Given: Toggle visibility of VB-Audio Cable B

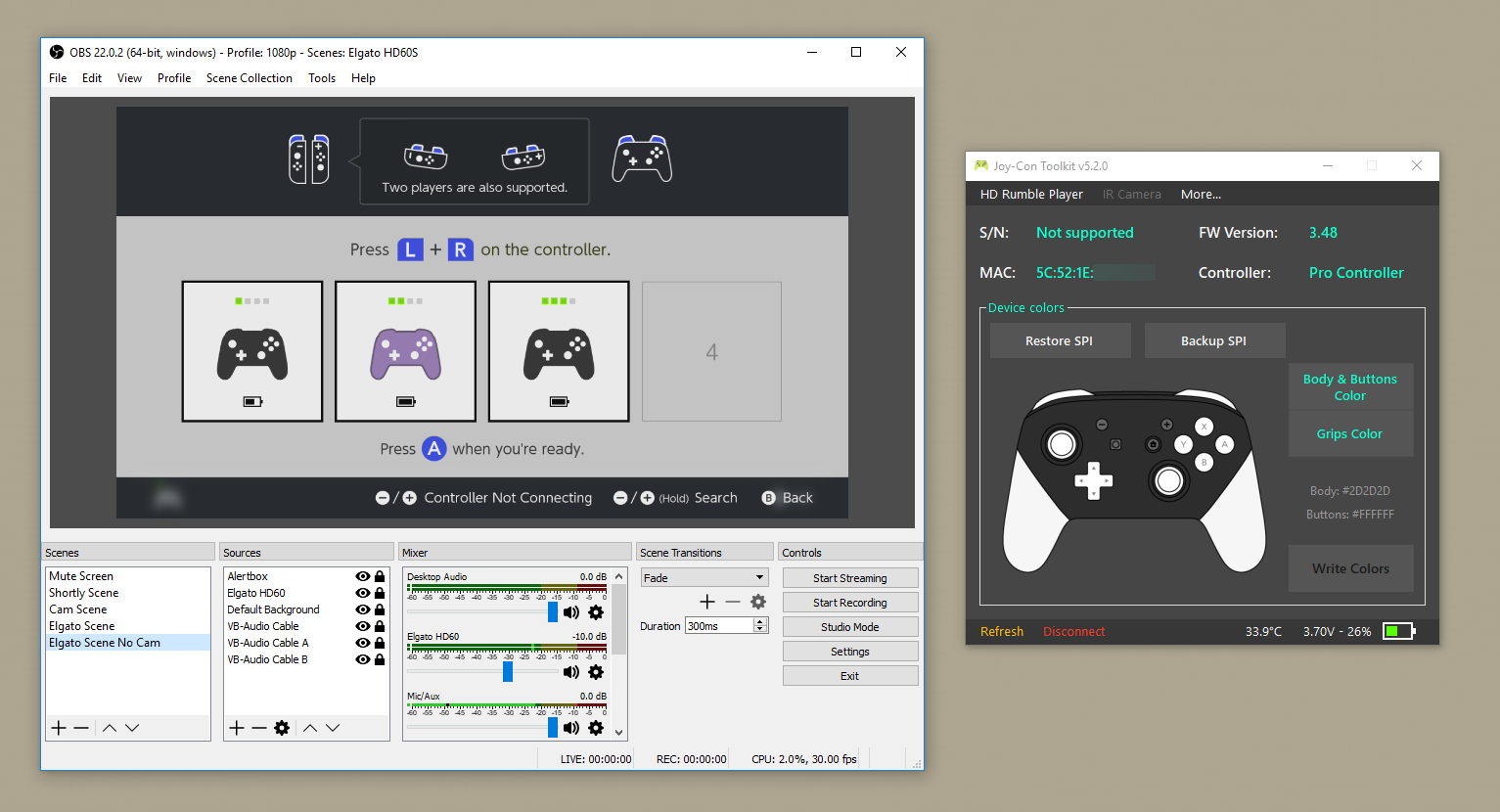Looking at the screenshot, I should pyautogui.click(x=363, y=659).
